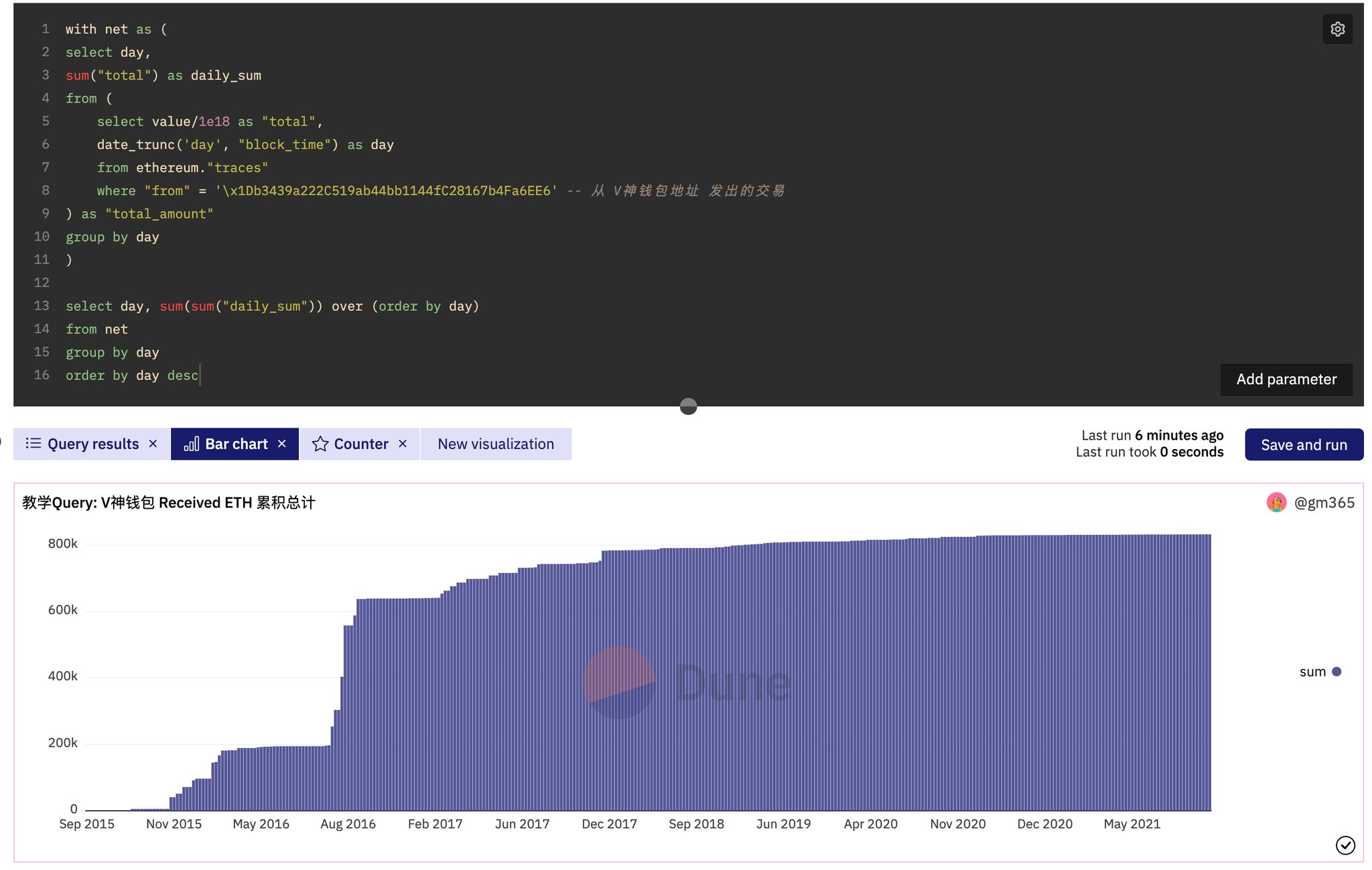Viewport: 1372px width, 870px height.
Task: Close the Query results tab
Action: click(152, 443)
